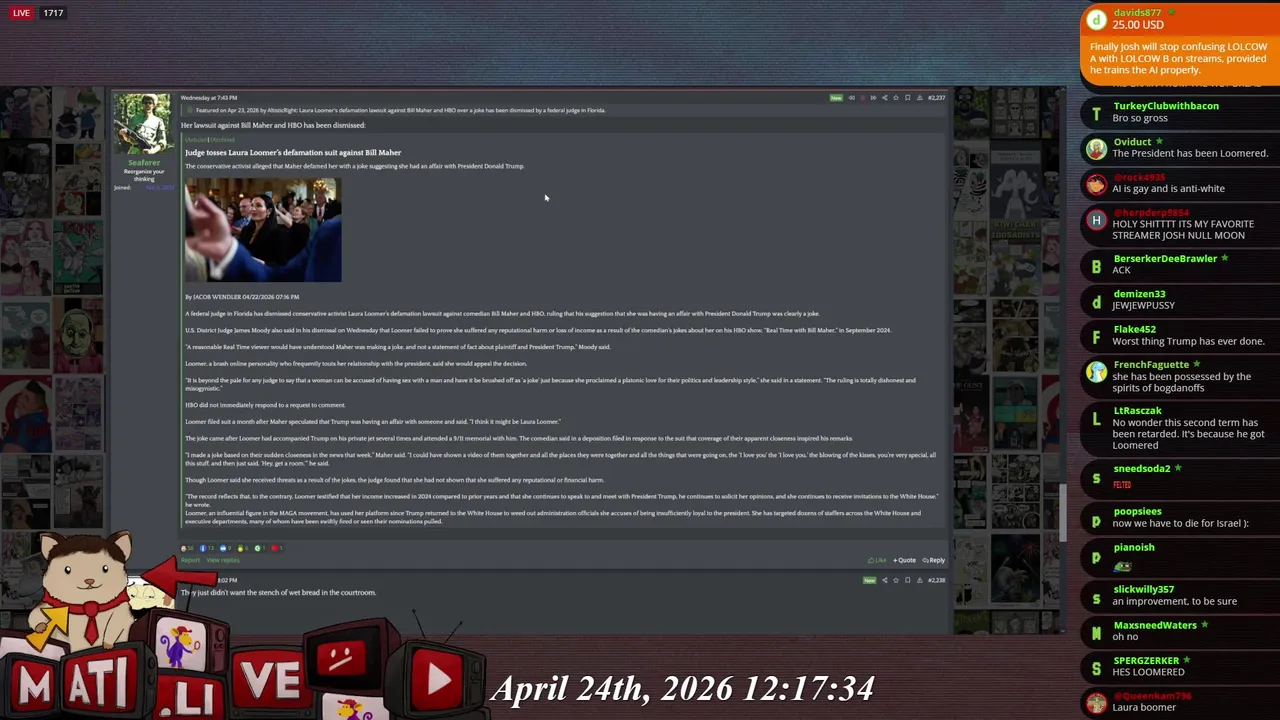Click Oviduct avatar in chat
The width and height of the screenshot is (1280, 720).
[x=1096, y=149]
